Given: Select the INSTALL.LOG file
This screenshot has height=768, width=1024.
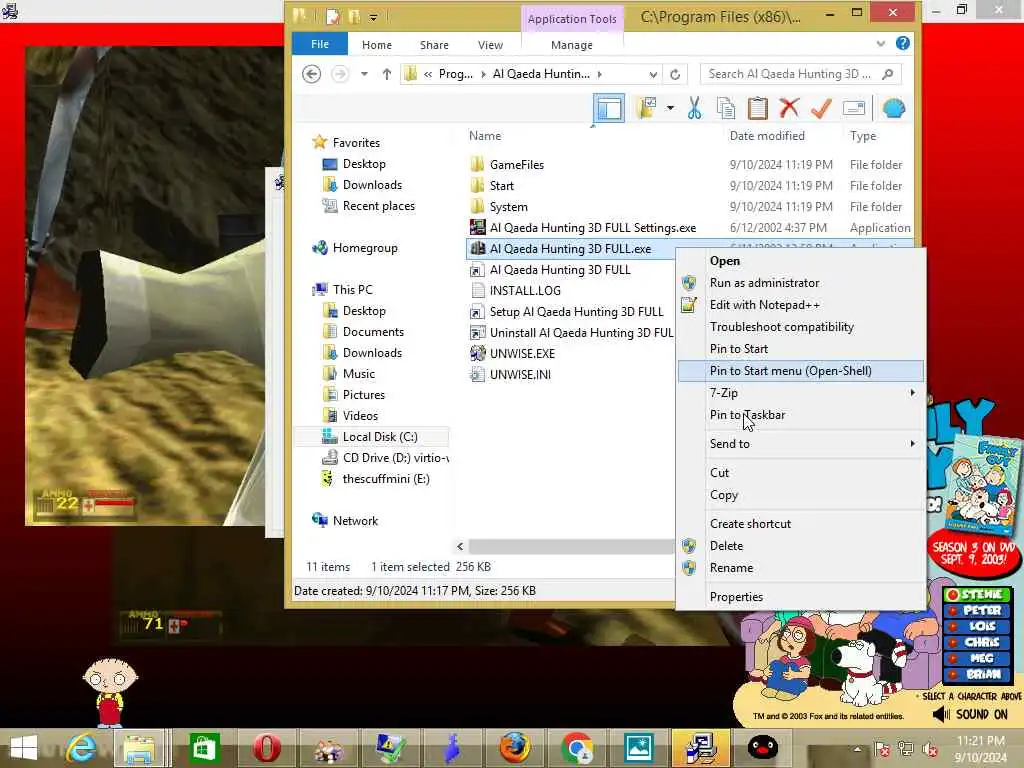Looking at the screenshot, I should pos(525,291).
